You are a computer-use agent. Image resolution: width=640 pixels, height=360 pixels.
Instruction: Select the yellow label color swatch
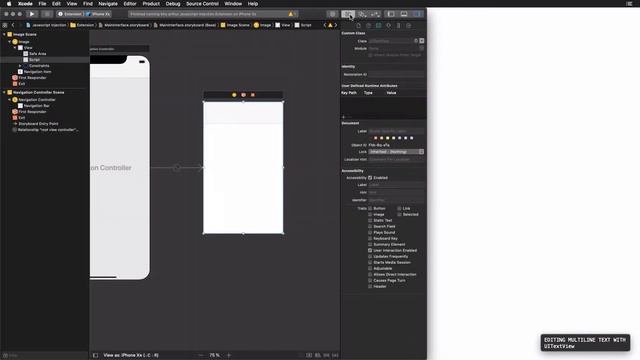388,138
